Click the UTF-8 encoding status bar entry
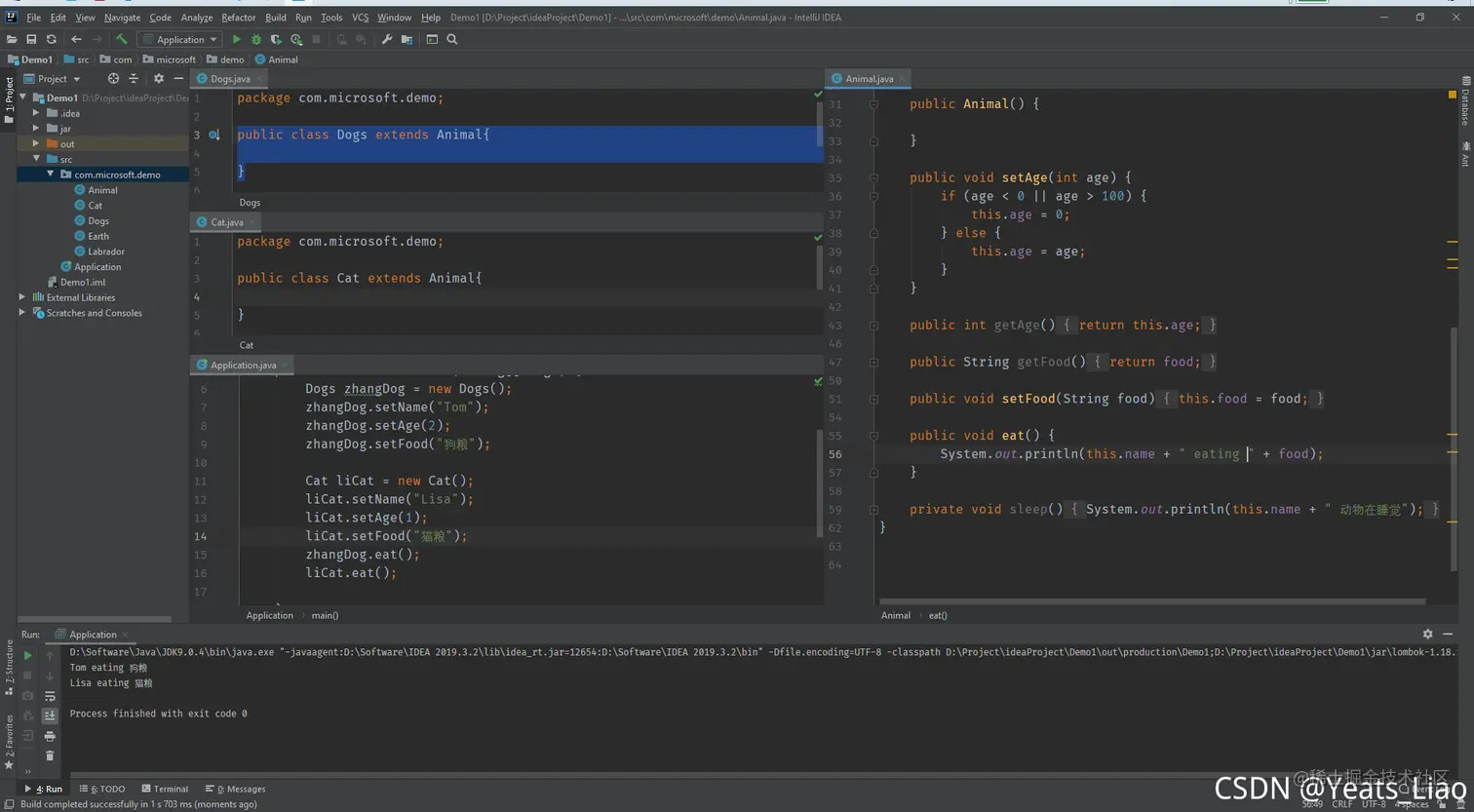This screenshot has height=812, width=1474. pos(1374,804)
